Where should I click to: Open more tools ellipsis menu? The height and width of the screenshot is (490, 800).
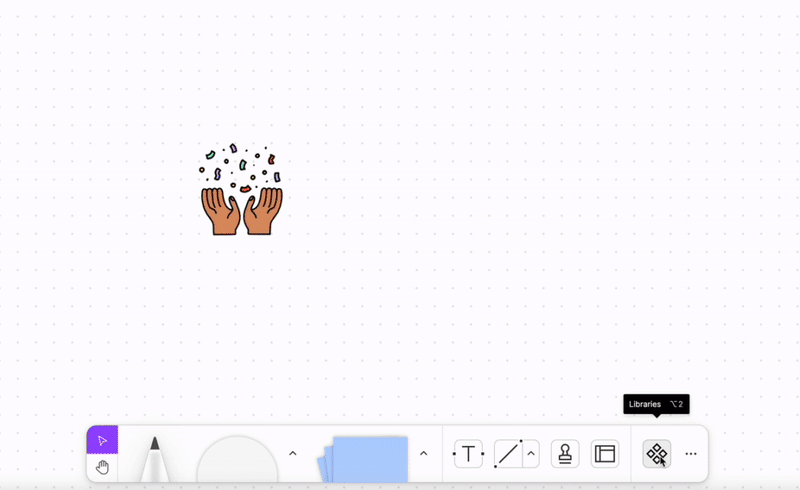click(691, 454)
